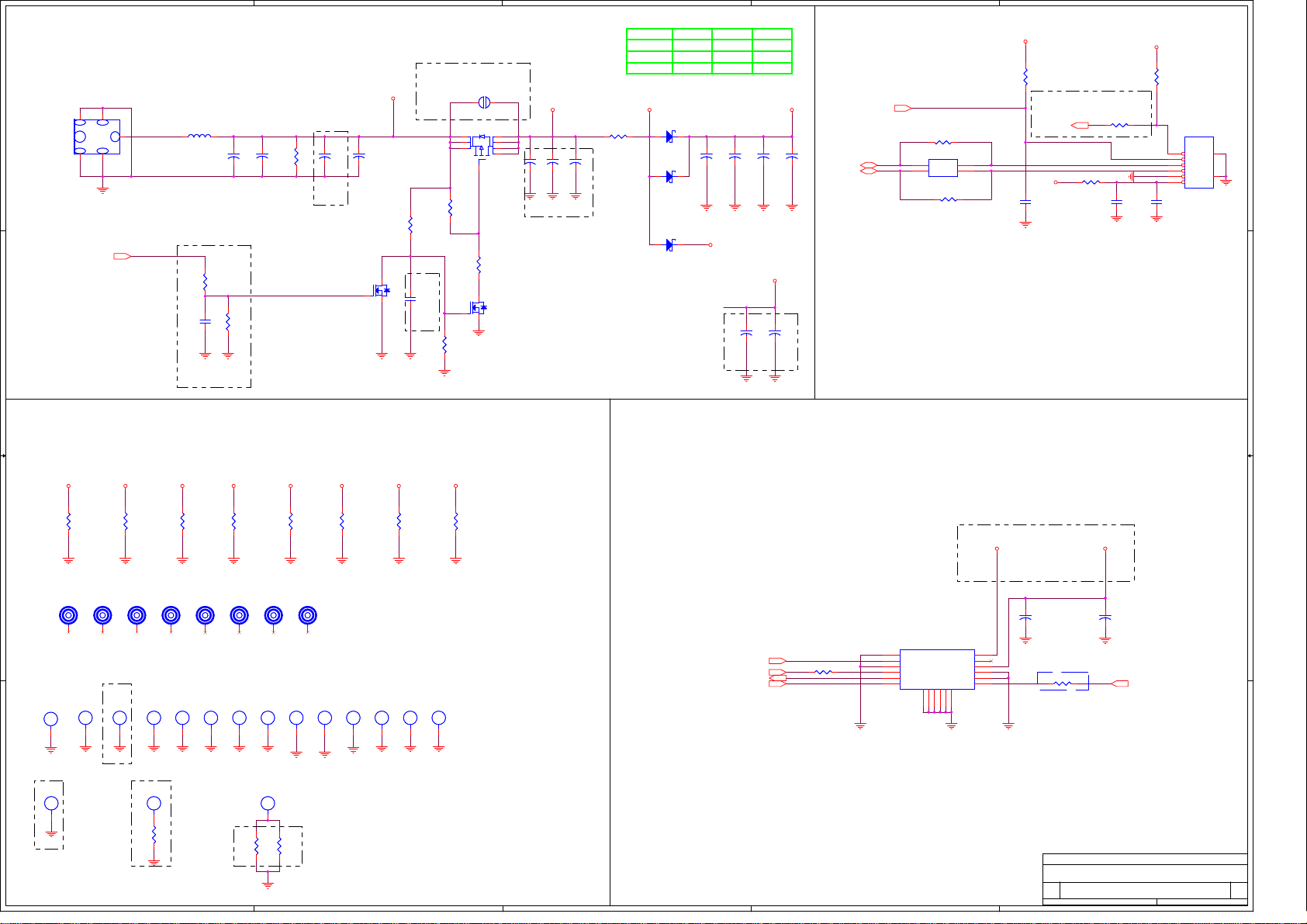Select the resistor on the IC's input port line
1307x924 pixels.
(x=823, y=672)
